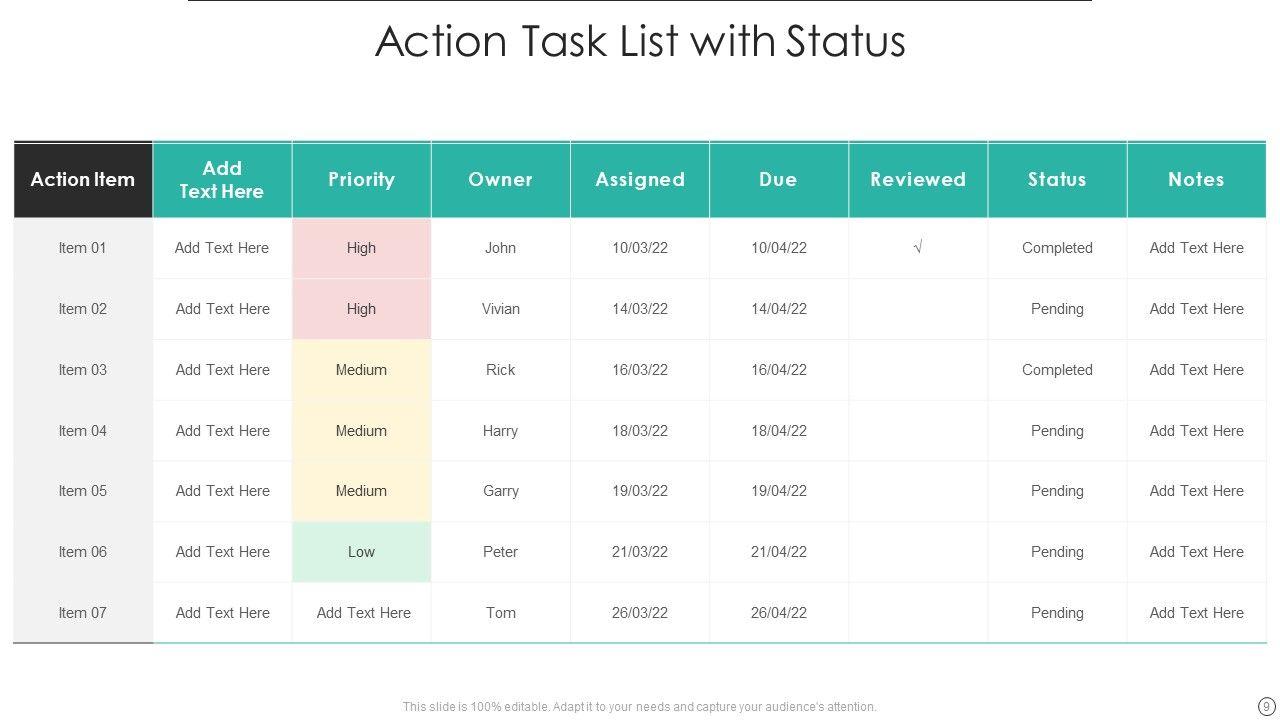The width and height of the screenshot is (1280, 720).
Task: Click the yellow Medium priority cell for Item 03
Action: (361, 370)
